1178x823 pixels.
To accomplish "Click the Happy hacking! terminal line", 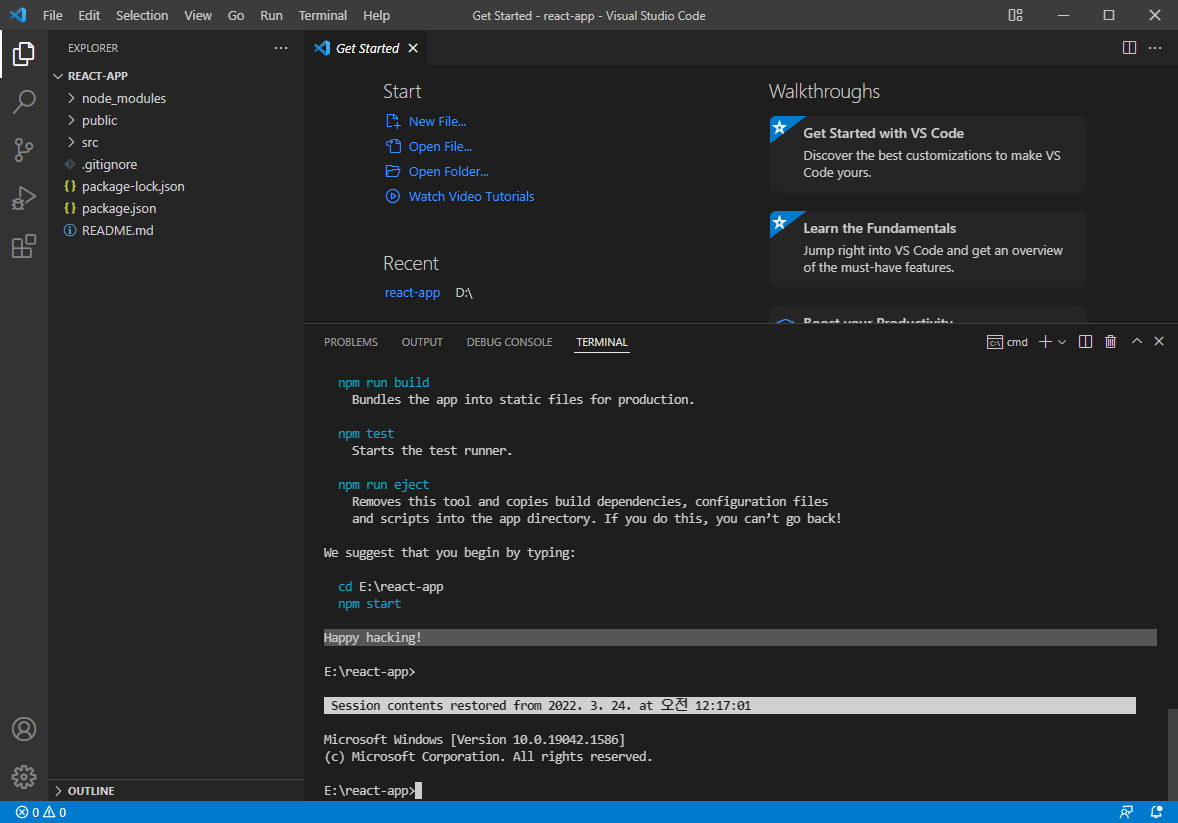I will coord(740,637).
